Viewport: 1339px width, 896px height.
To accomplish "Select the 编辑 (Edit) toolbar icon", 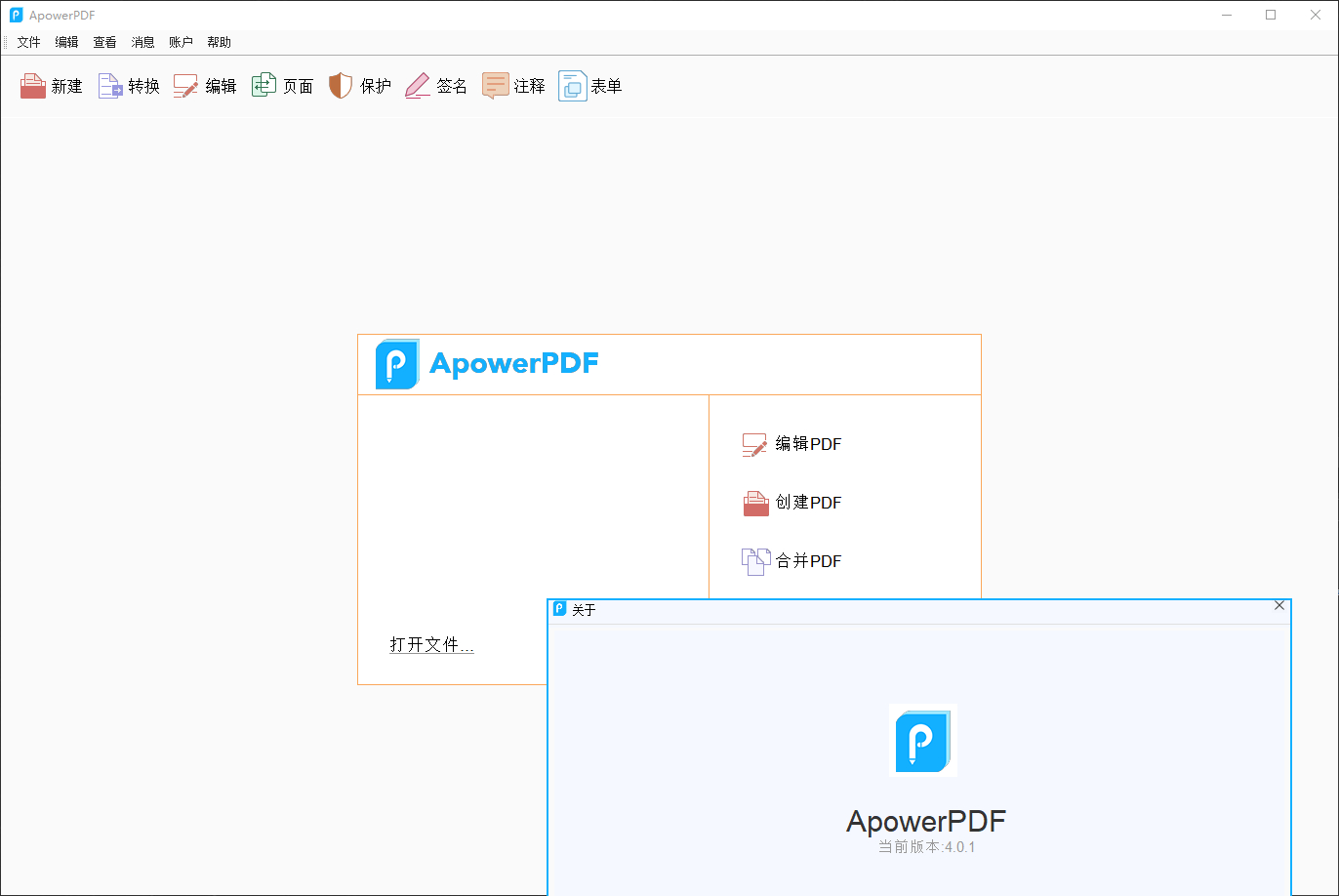I will [x=186, y=86].
